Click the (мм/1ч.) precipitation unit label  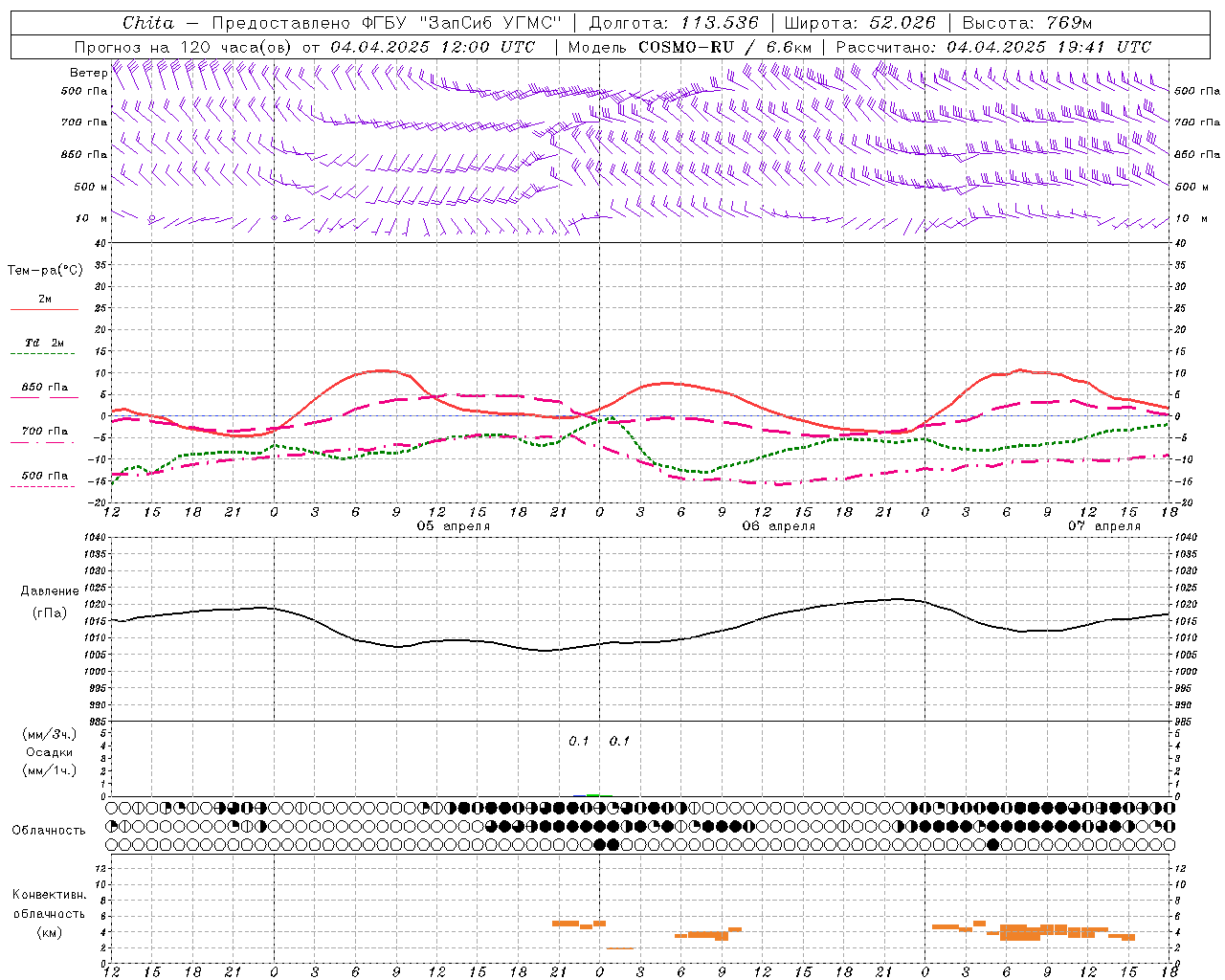(50, 771)
